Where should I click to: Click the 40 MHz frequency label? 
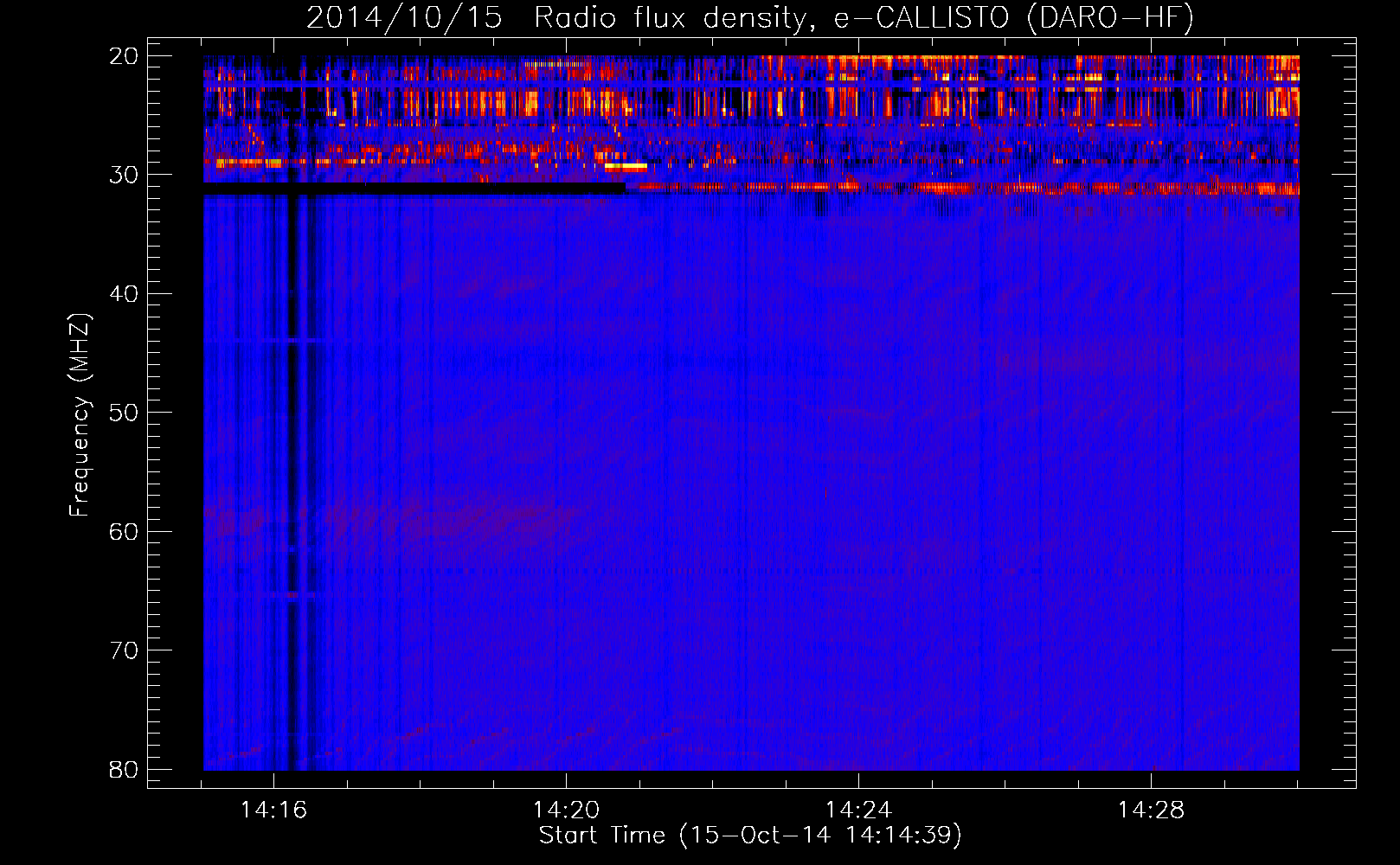pos(124,294)
